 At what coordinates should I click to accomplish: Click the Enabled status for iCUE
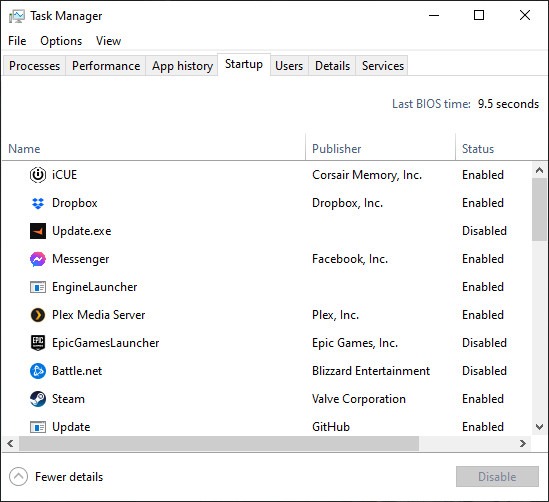(483, 175)
